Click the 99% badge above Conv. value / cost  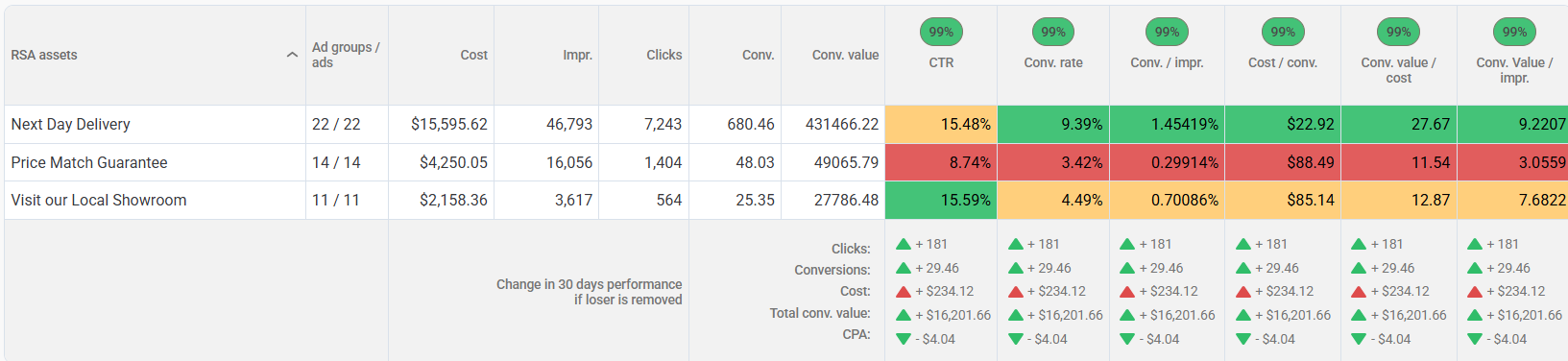1399,32
